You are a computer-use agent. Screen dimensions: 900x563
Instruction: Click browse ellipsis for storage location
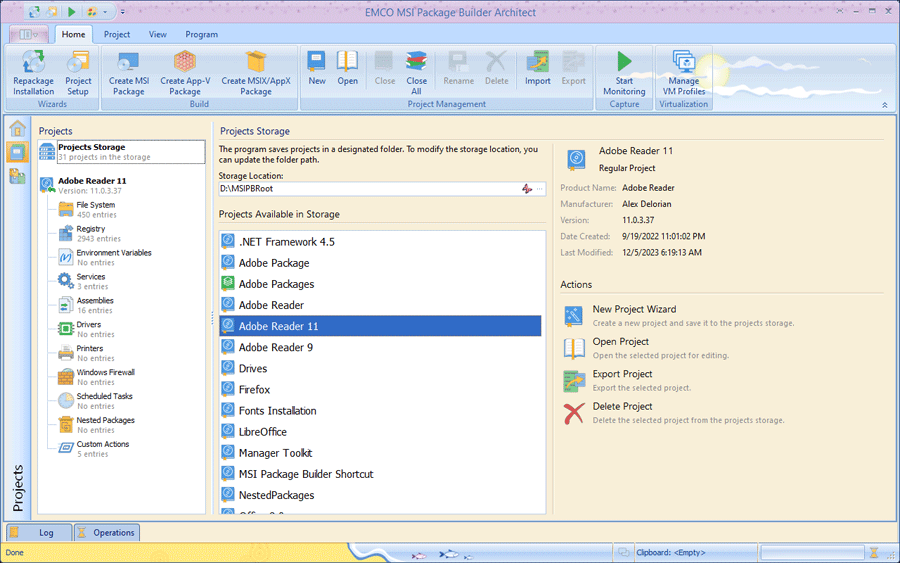[x=540, y=189]
